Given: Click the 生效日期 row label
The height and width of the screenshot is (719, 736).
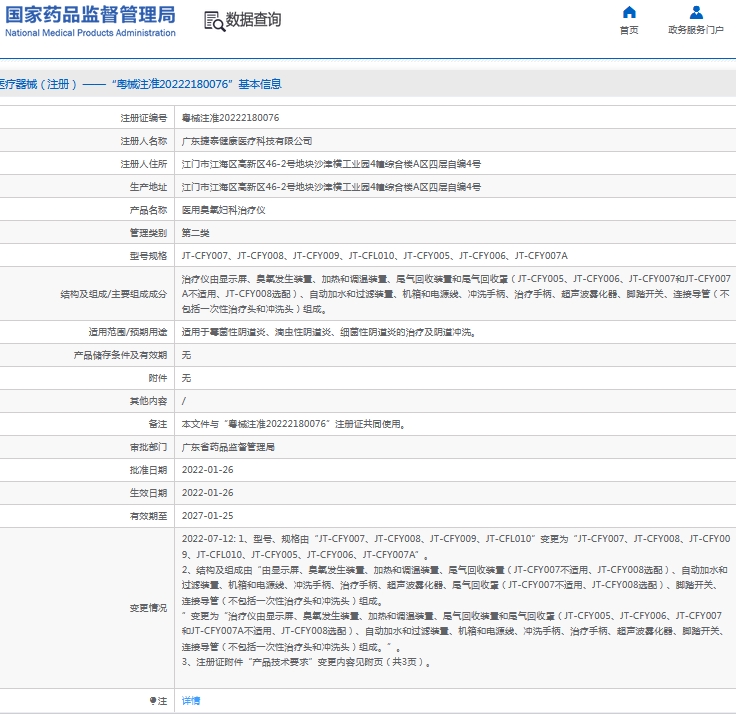Looking at the screenshot, I should [148, 493].
